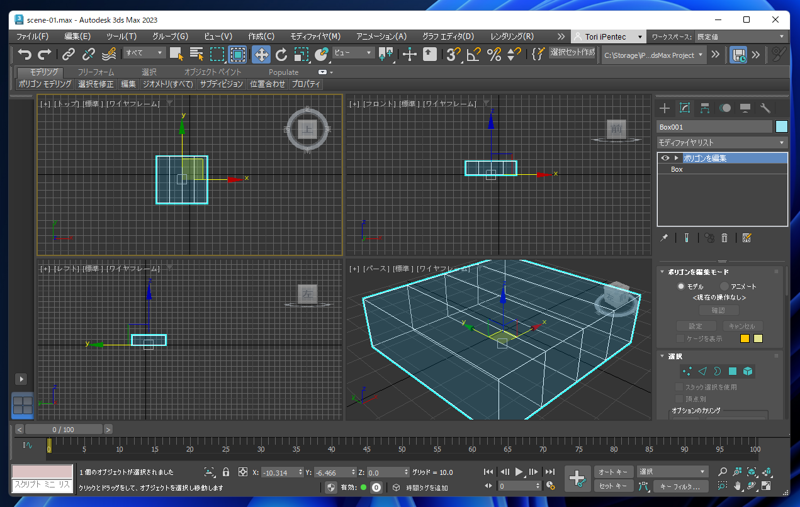Open the Display tab in command panel
This screenshot has width=800, height=507.
coord(745,108)
